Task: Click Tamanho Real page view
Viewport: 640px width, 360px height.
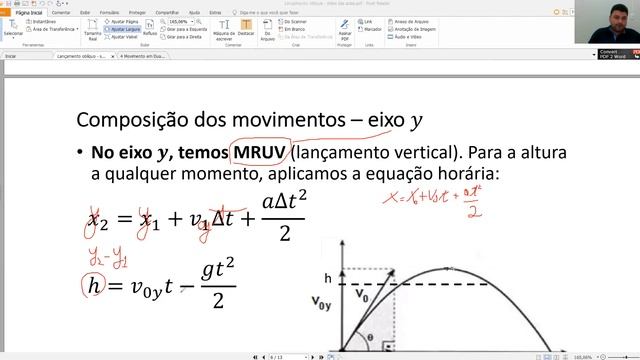Action: click(93, 30)
